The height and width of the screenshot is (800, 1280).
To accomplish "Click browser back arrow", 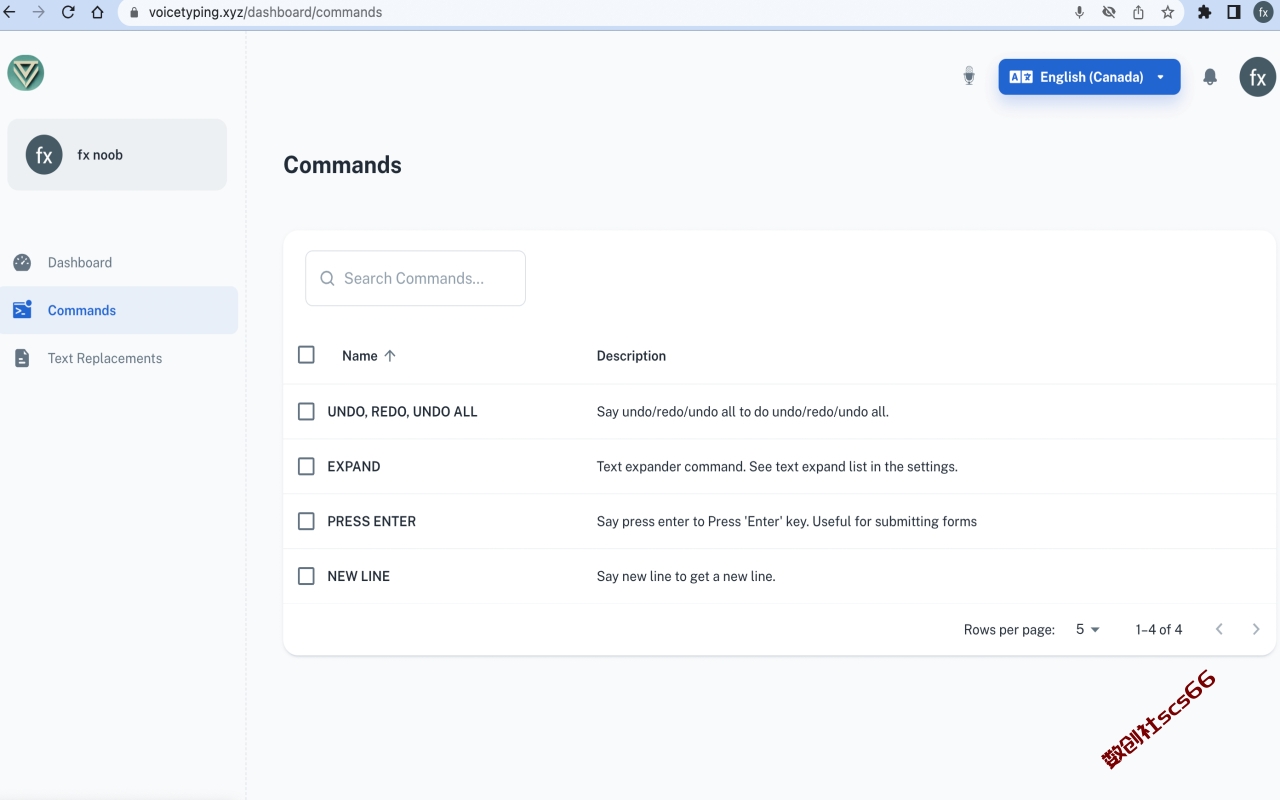I will [9, 12].
